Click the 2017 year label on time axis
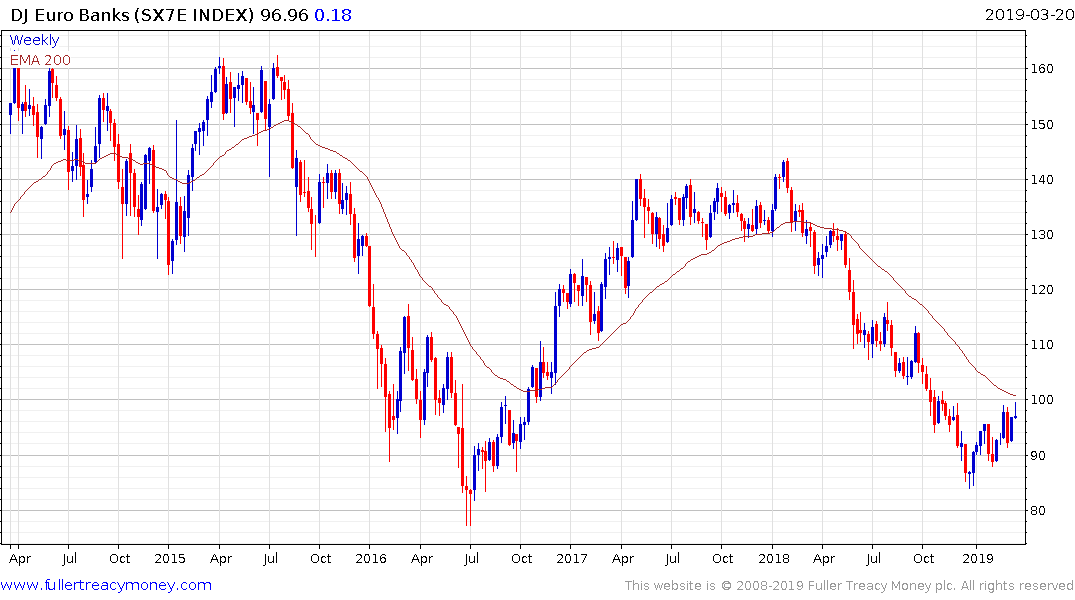The image size is (1075, 600). (x=572, y=558)
